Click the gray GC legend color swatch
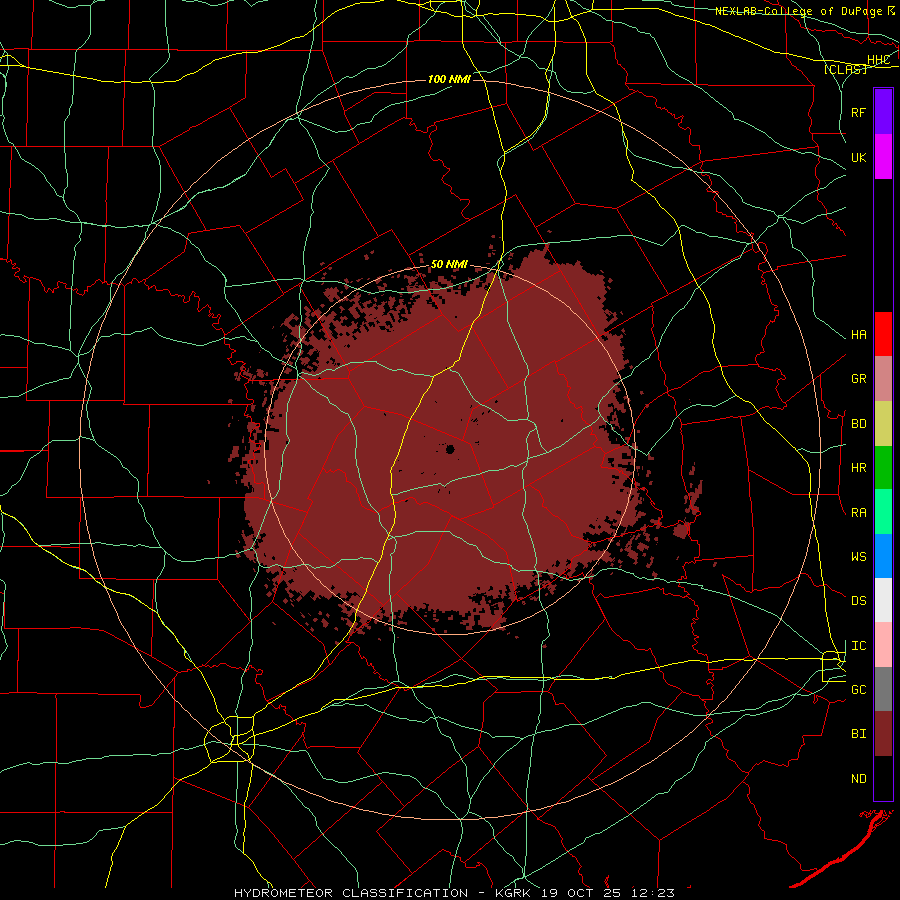Screen dimensions: 900x900 (x=883, y=689)
